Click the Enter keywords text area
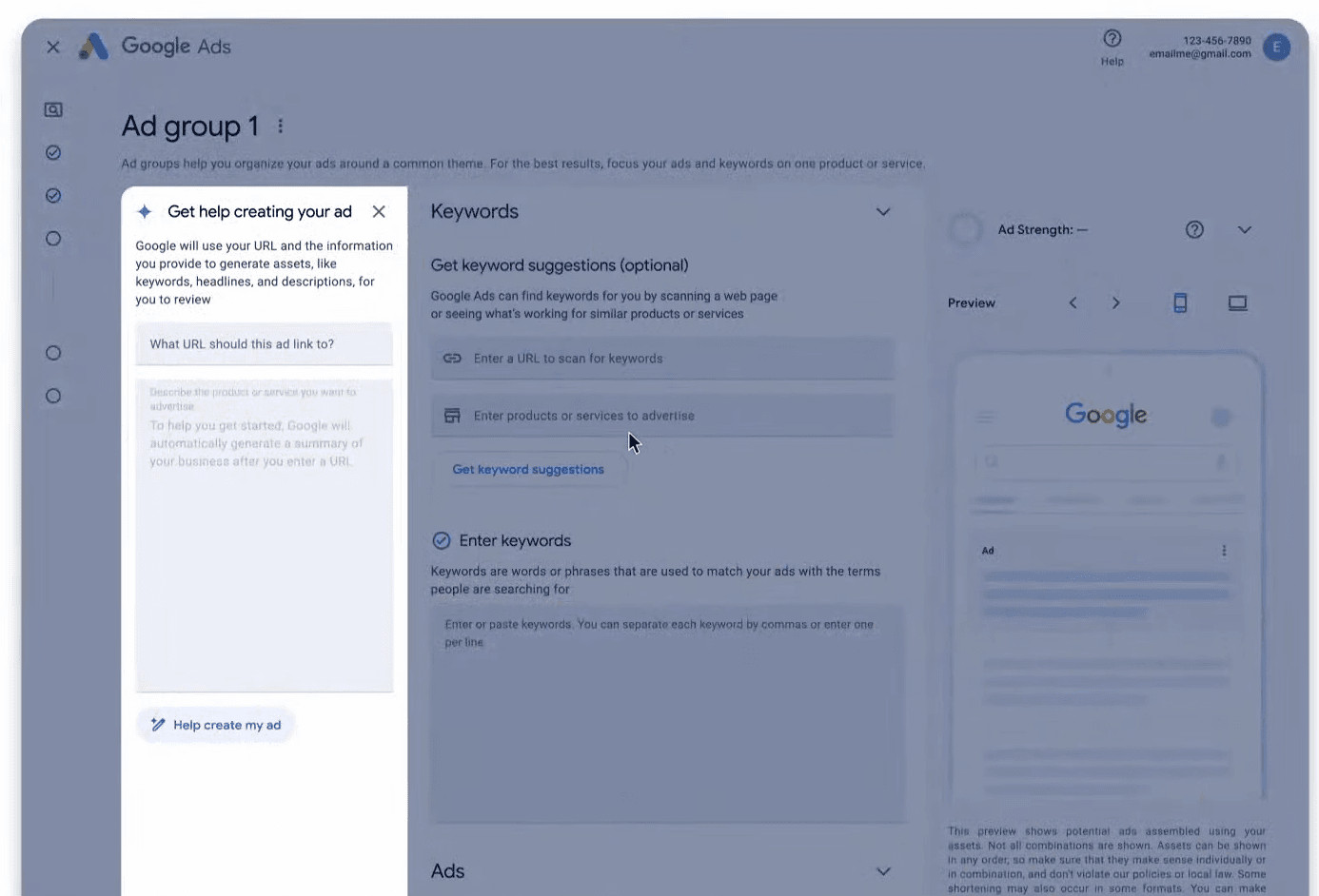The image size is (1319, 896). pos(668,713)
